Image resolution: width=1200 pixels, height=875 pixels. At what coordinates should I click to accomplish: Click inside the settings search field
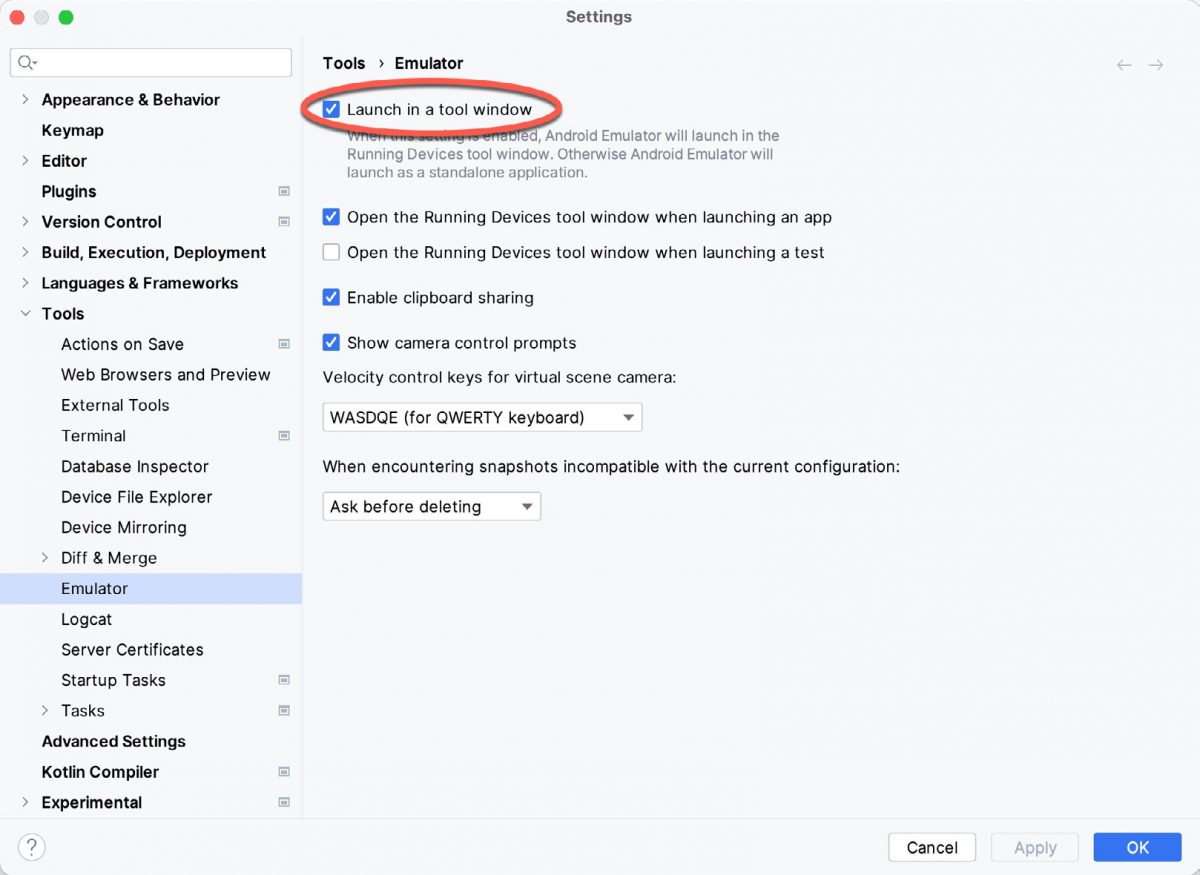tap(150, 62)
